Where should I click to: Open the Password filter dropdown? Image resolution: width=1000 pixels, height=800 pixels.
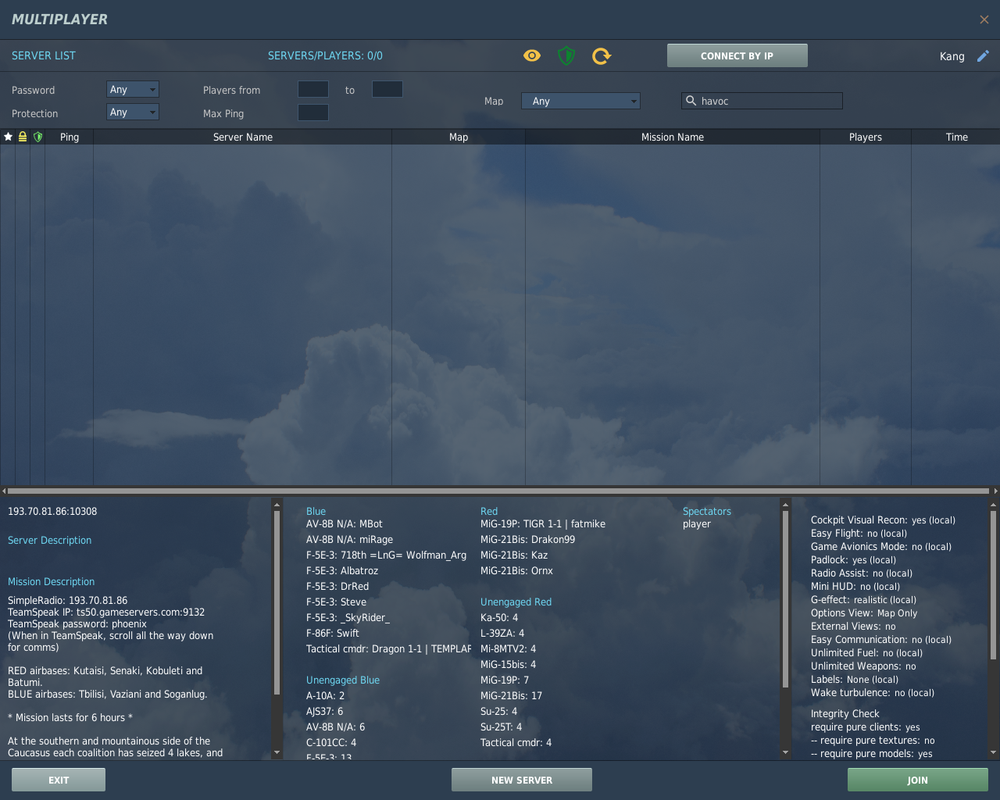(133, 89)
